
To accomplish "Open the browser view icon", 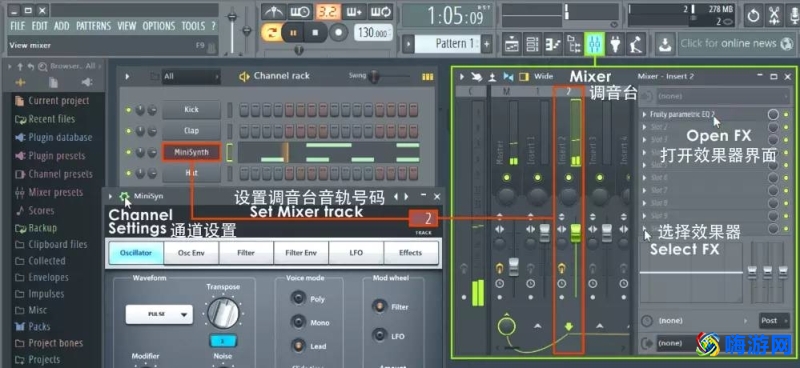I will [x=574, y=45].
